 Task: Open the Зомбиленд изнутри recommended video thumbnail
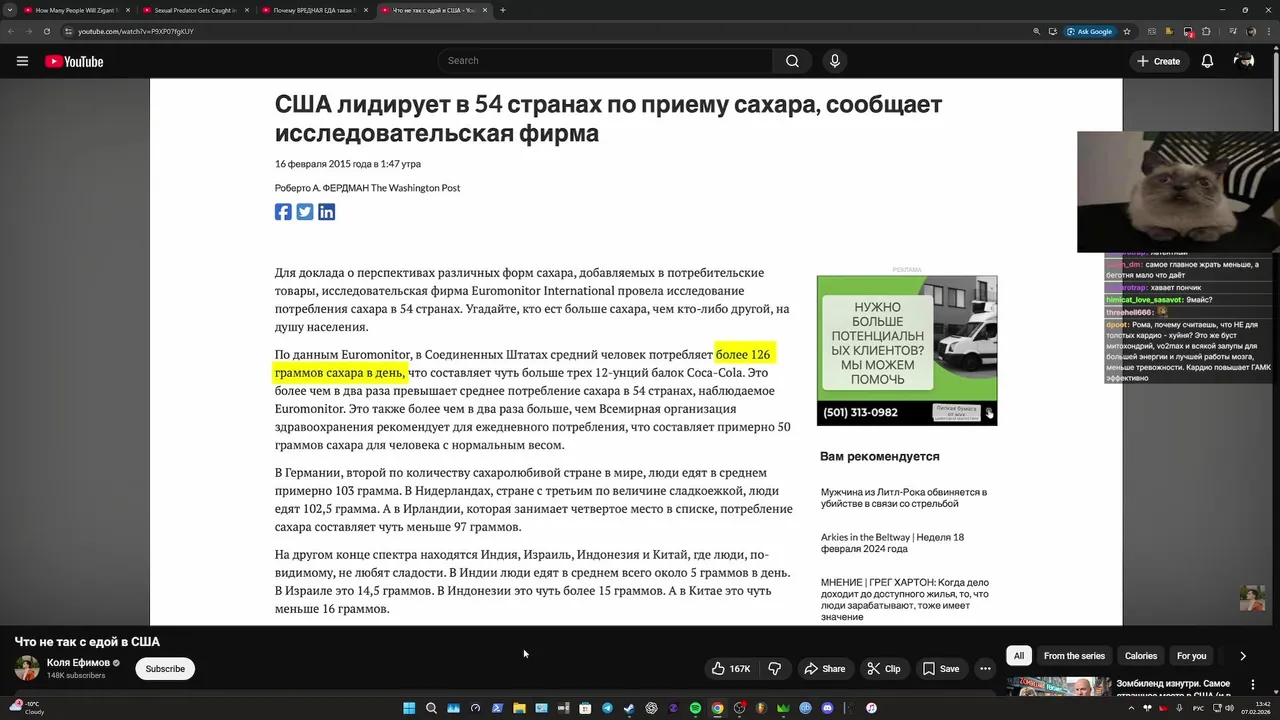tap(1058, 687)
